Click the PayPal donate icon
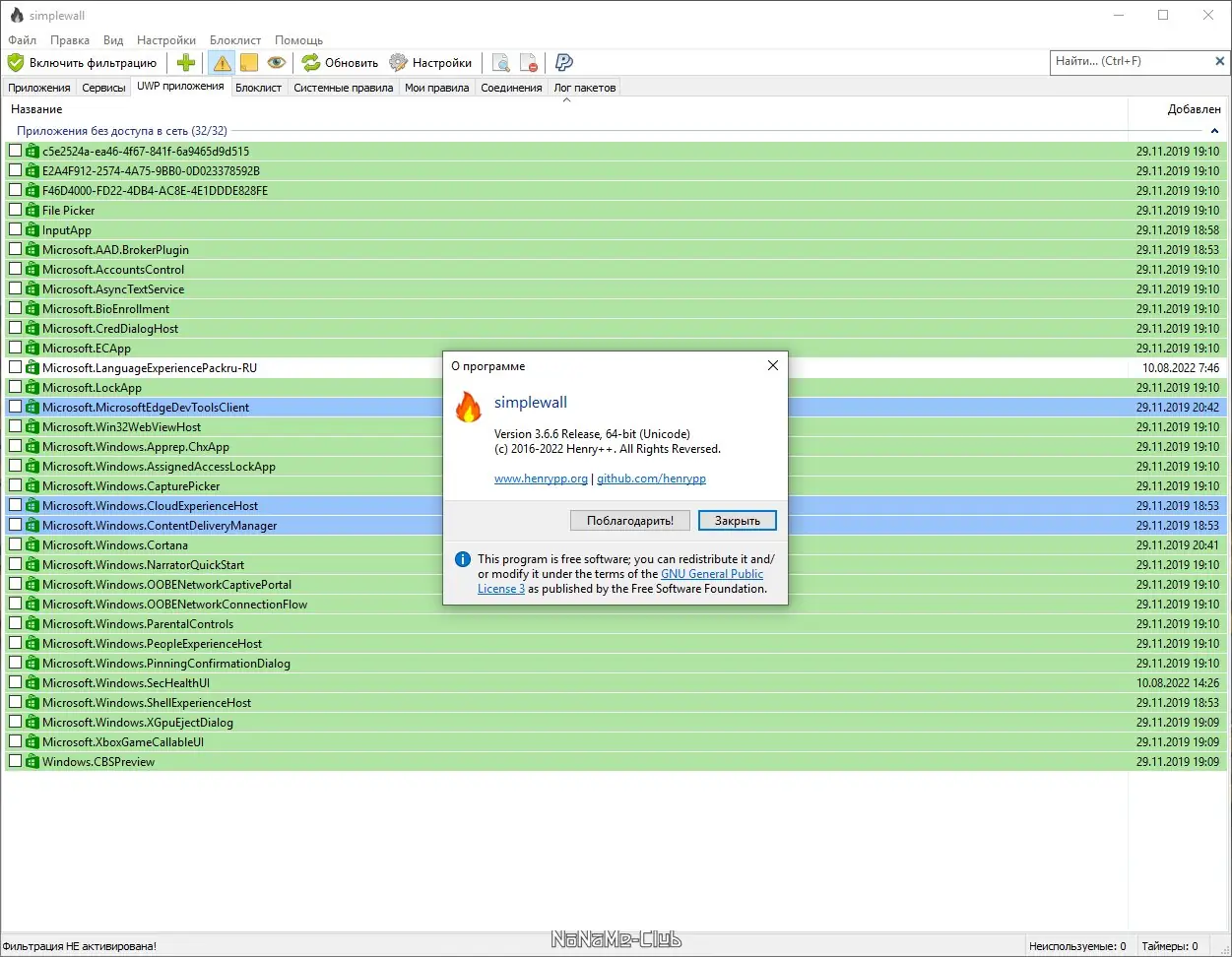The height and width of the screenshot is (957, 1232). click(x=564, y=63)
